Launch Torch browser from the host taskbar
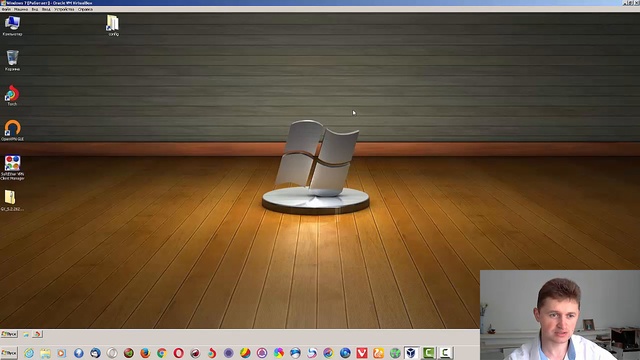 point(212,353)
